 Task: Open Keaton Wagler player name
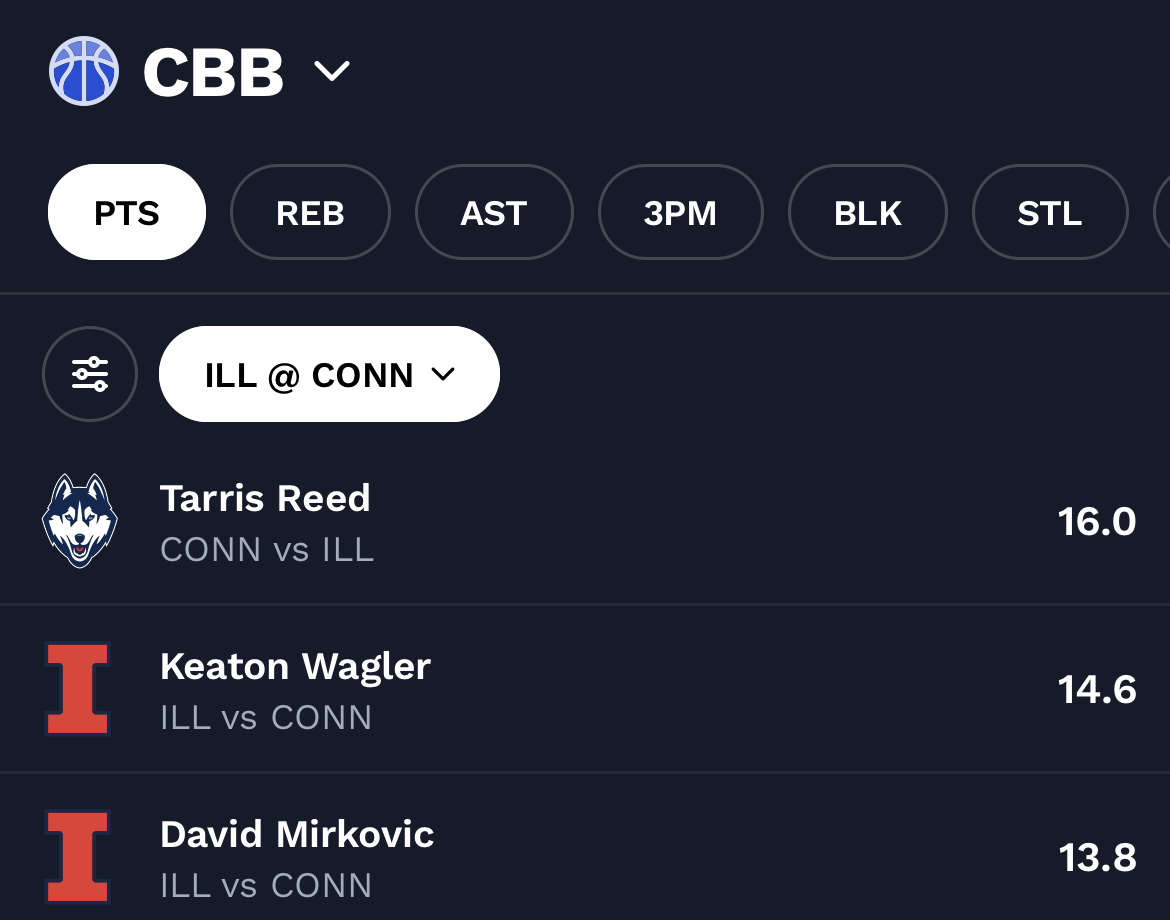tap(295, 666)
